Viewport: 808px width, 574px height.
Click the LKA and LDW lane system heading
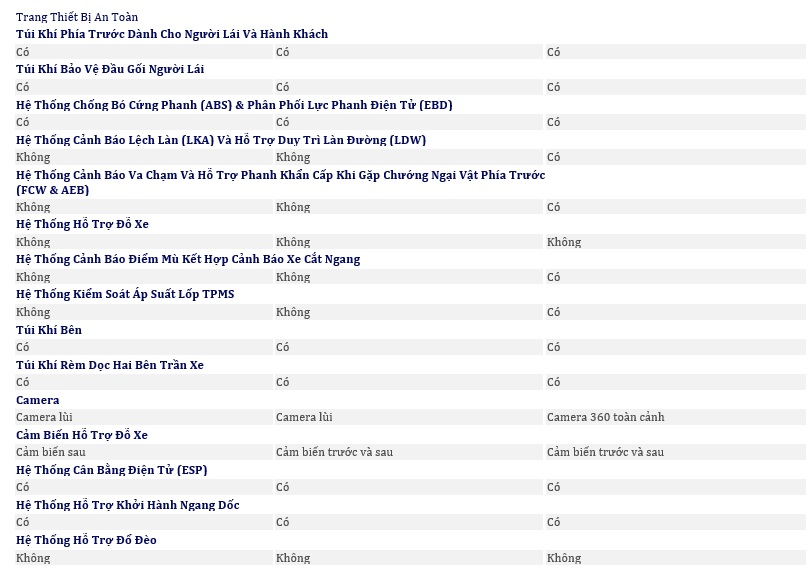221,140
